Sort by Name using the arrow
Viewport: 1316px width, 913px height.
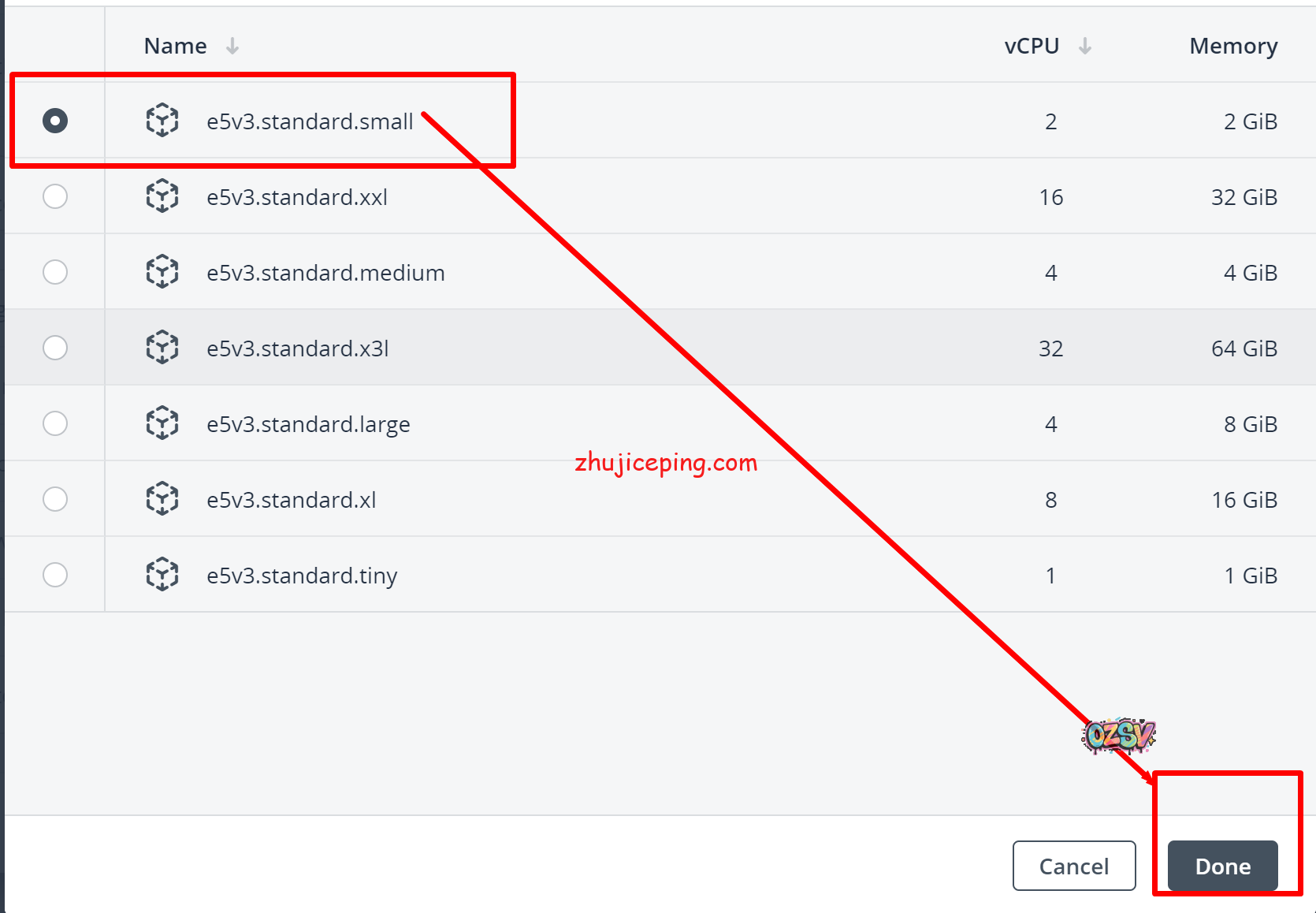[232, 47]
